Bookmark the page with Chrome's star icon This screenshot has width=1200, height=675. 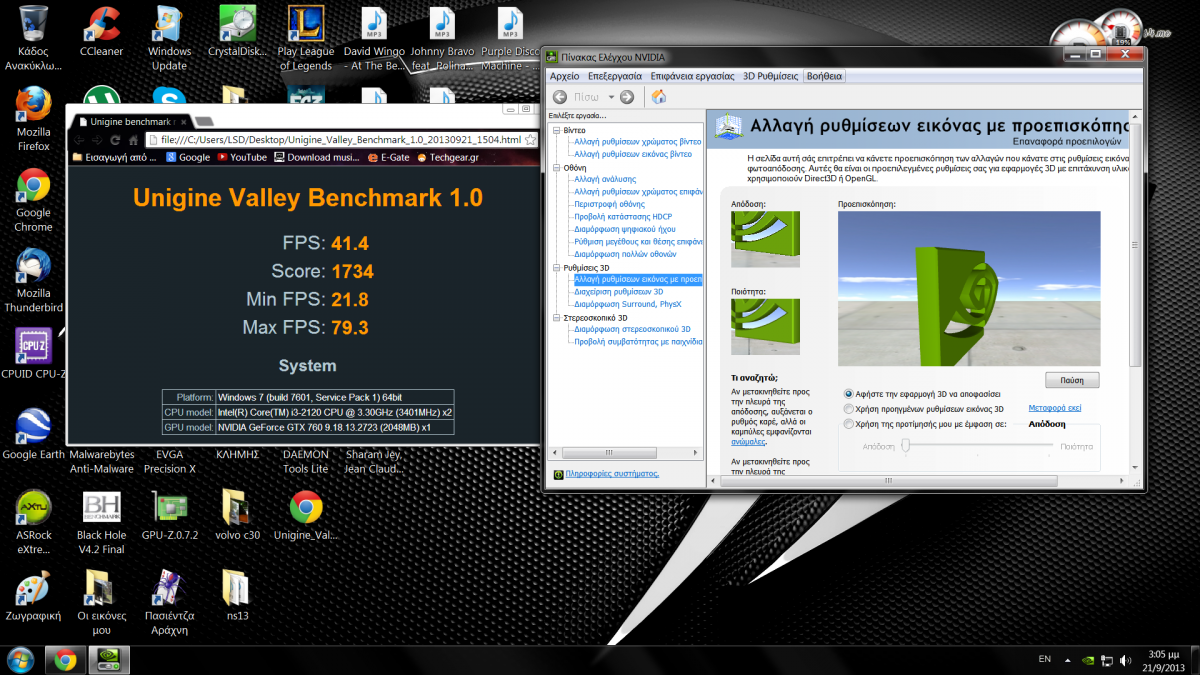click(531, 139)
